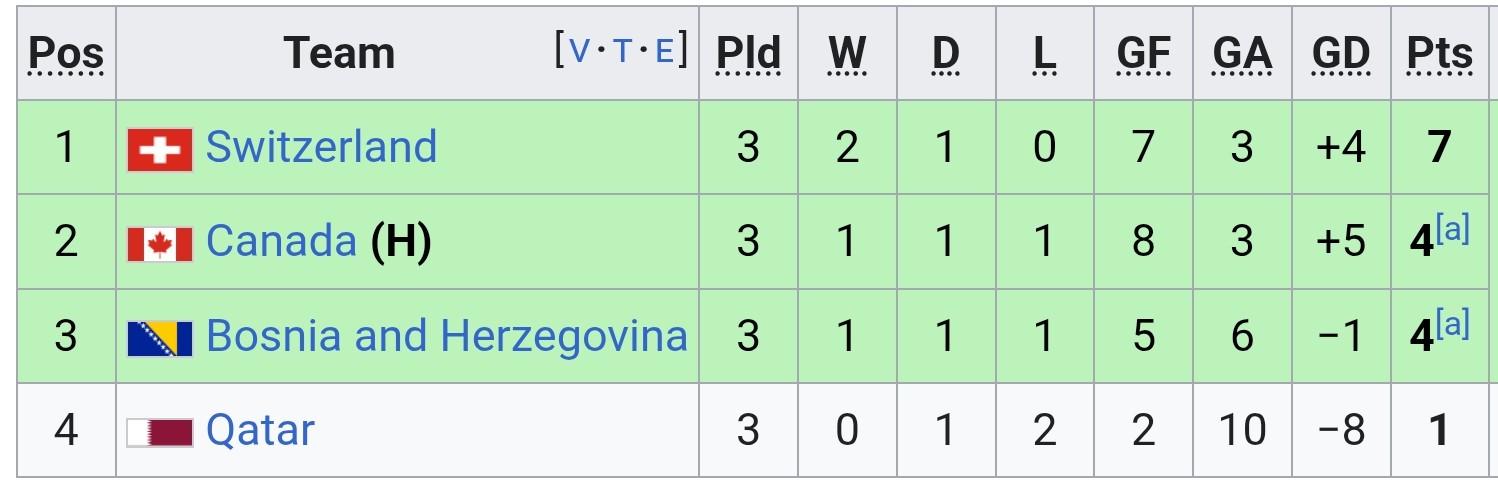Click the GD column header abbreviation

(x=1341, y=54)
